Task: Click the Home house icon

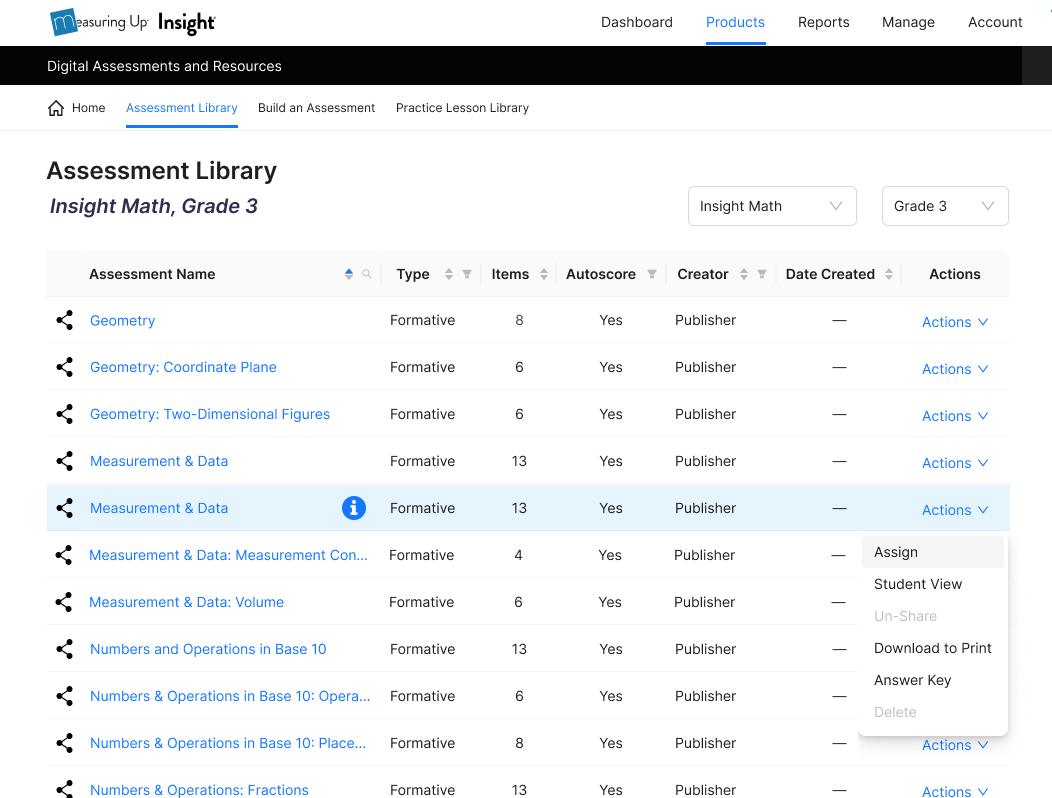Action: click(56, 108)
